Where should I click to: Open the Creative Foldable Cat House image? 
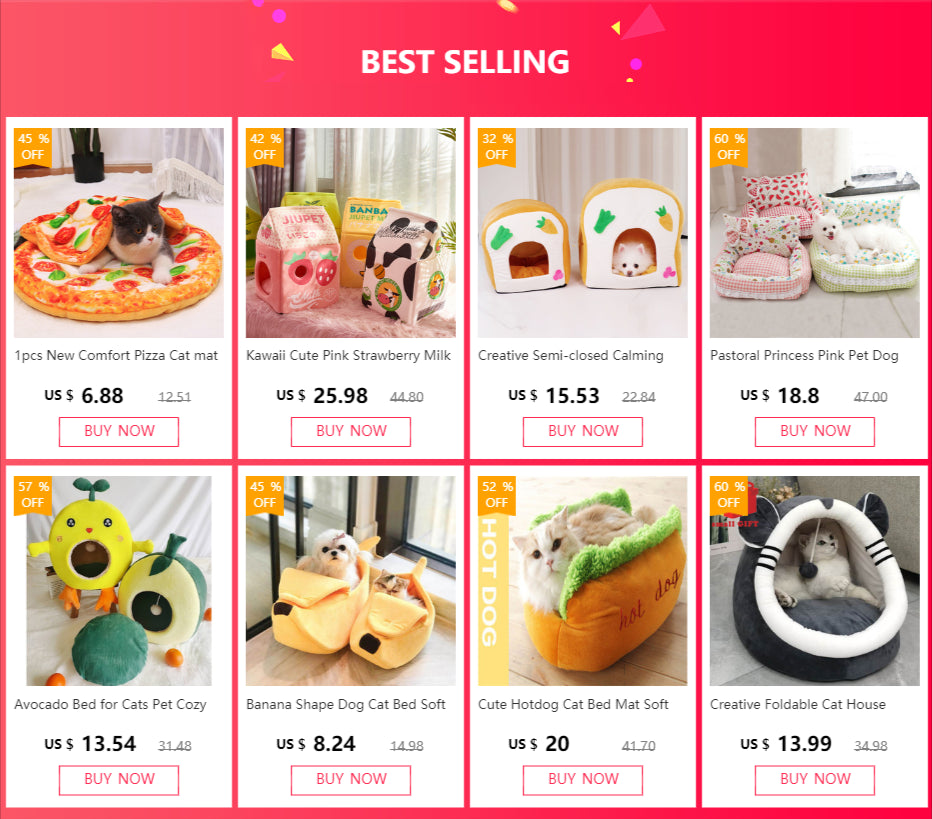coord(814,581)
